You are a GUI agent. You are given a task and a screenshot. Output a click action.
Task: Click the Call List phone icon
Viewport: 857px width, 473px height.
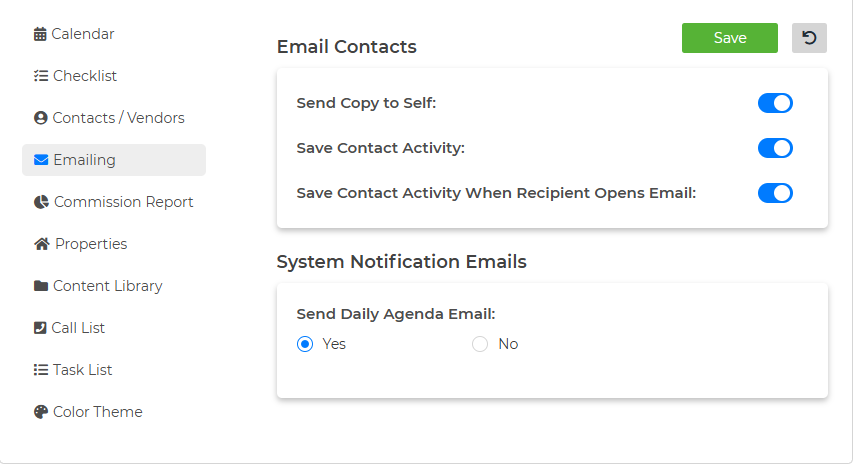[40, 328]
